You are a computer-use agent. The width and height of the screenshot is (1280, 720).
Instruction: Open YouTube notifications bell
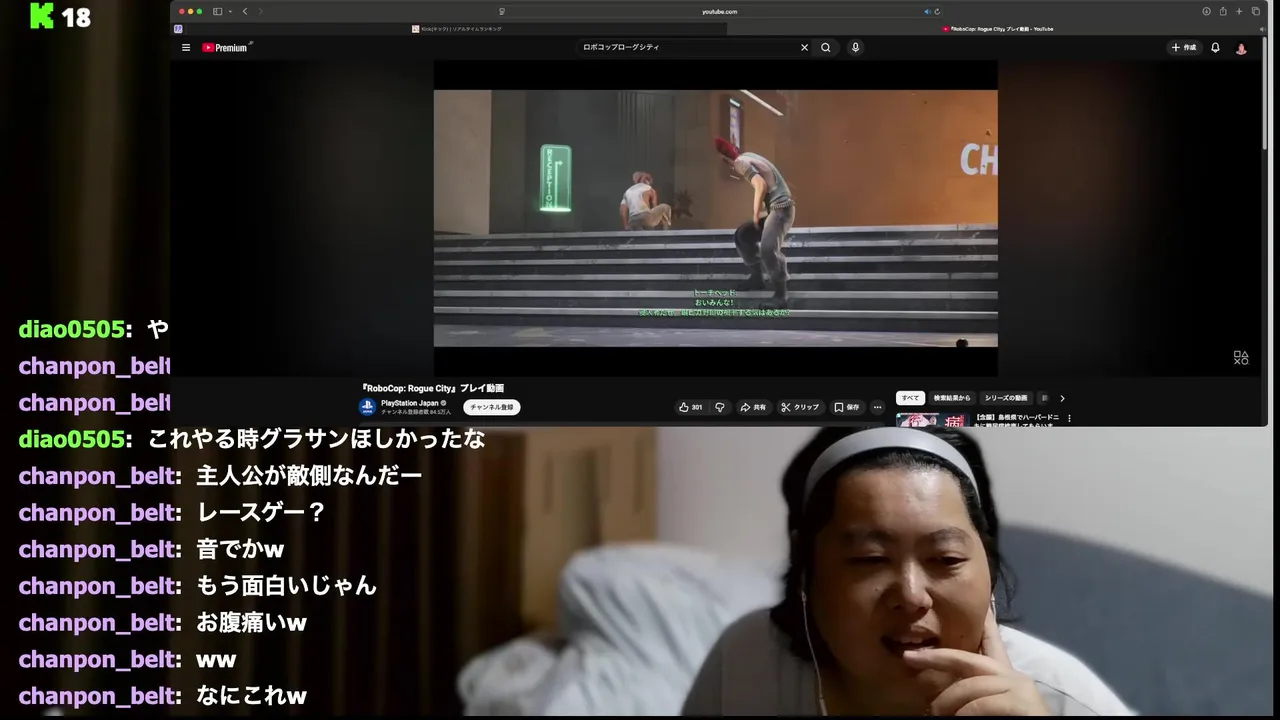pos(1215,47)
